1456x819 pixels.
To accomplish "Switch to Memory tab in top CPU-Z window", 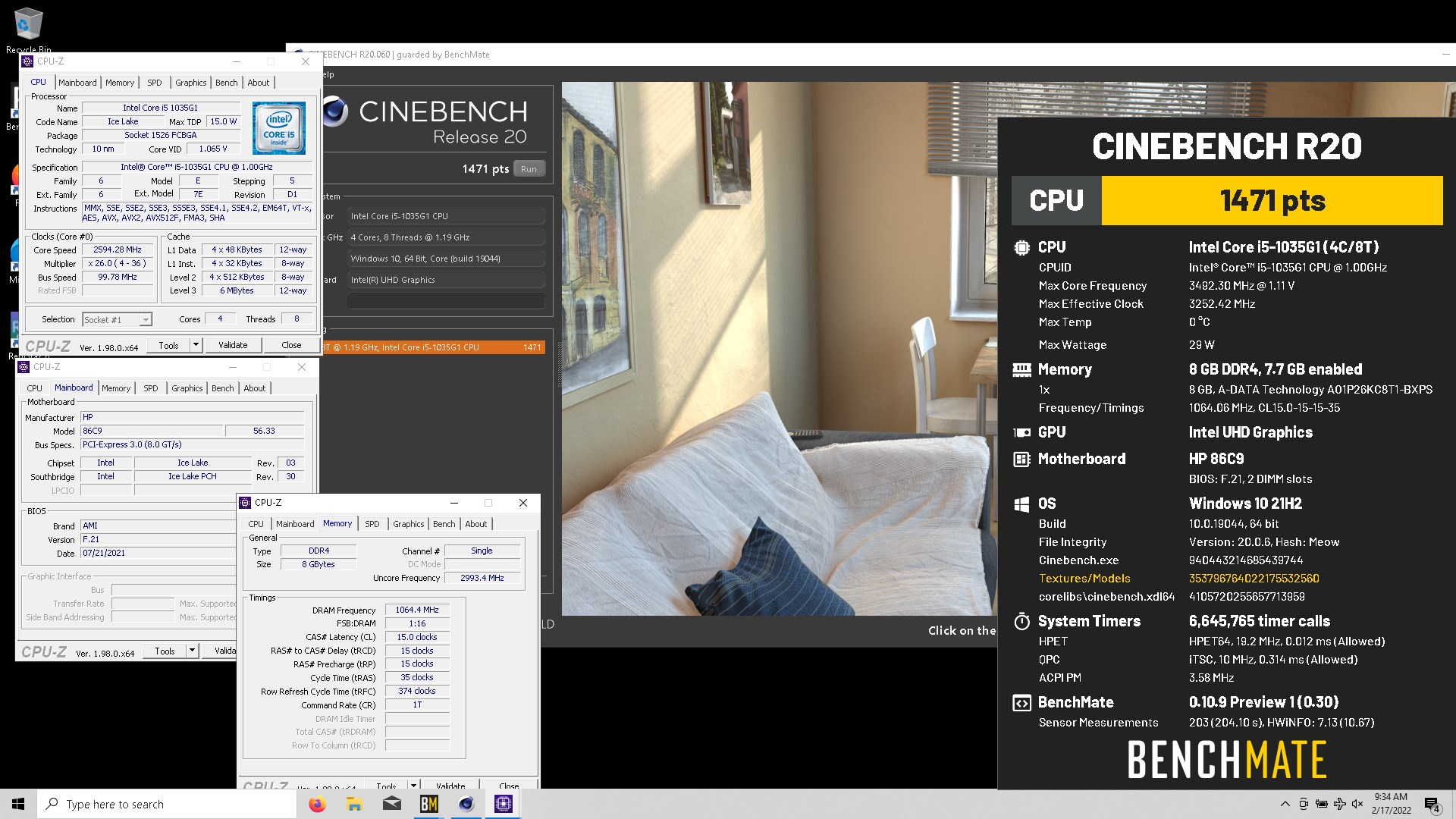I will [x=120, y=83].
